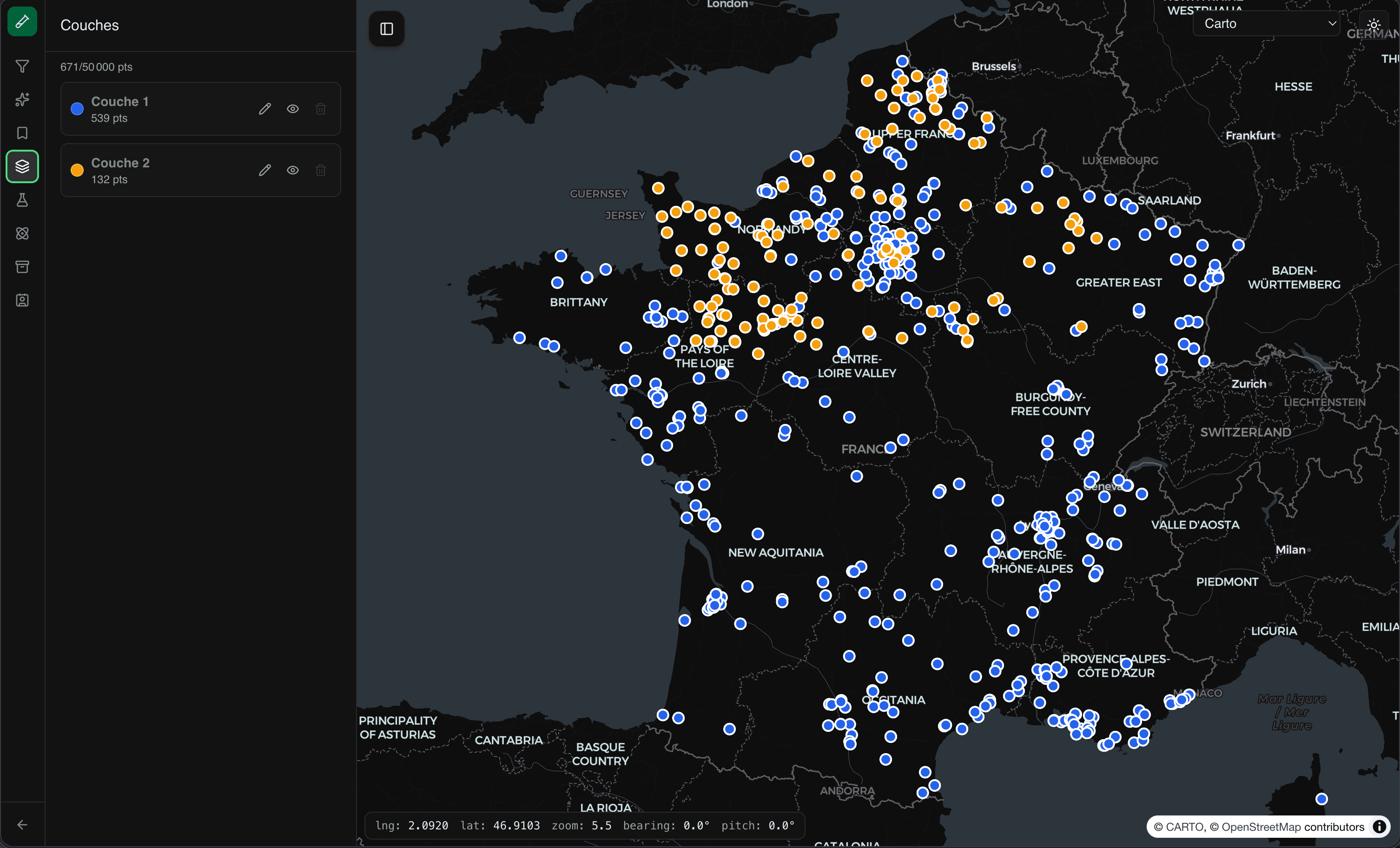Select the Couche 2 layer name
This screenshot has width=1400, height=848.
tap(120, 163)
